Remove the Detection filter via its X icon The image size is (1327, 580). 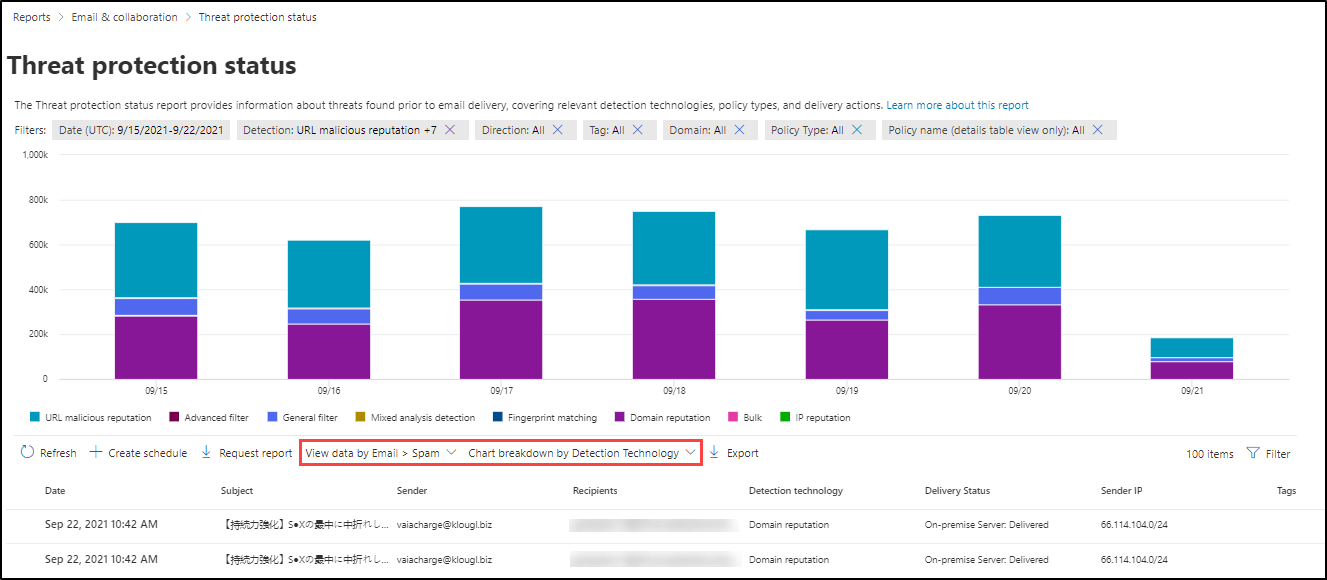click(x=452, y=129)
